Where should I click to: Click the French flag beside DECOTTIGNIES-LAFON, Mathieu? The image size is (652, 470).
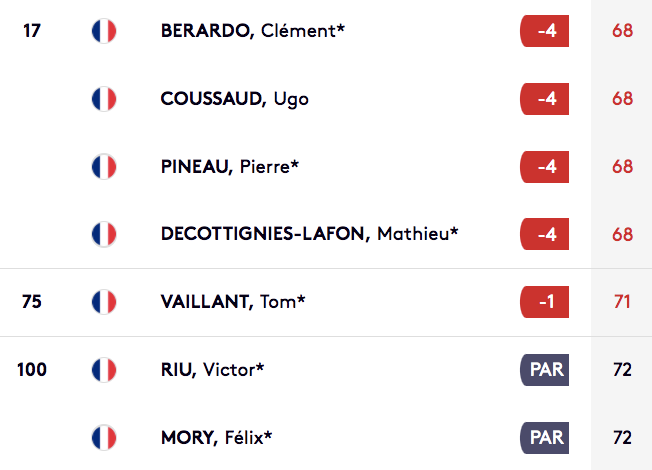104,234
